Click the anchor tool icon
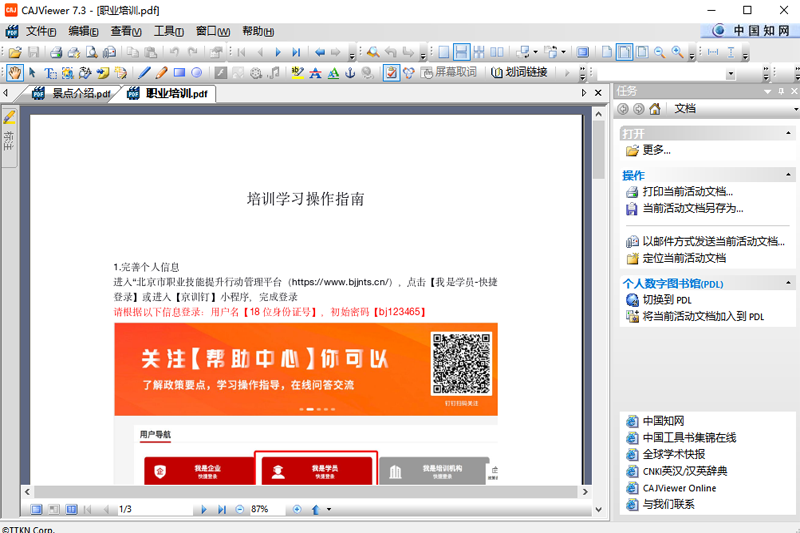Viewport: 800px width, 533px height. [x=350, y=72]
